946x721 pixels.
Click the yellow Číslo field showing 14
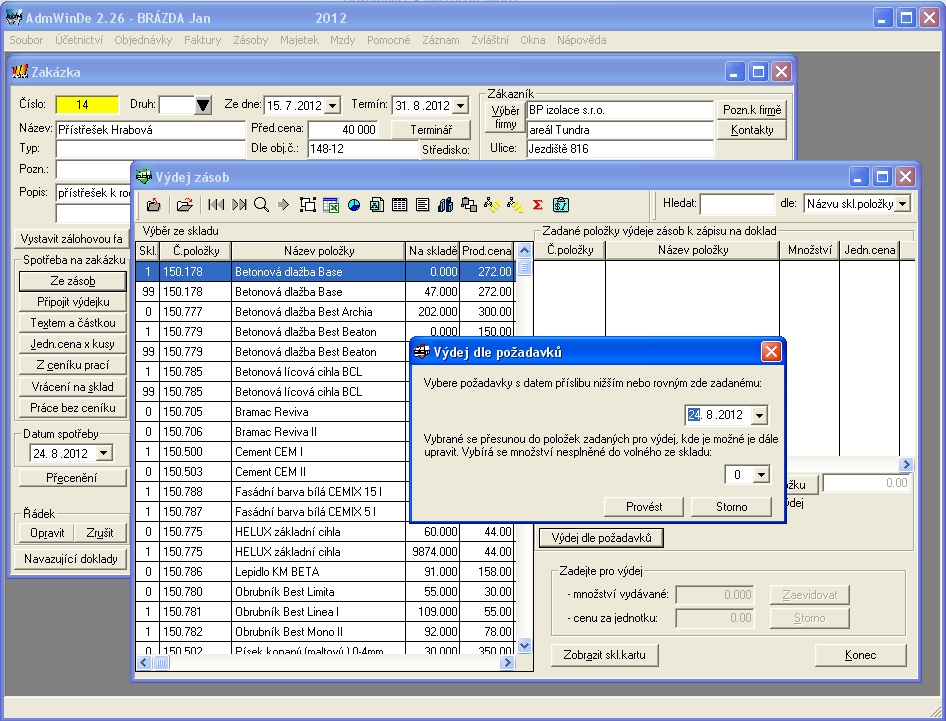coord(87,104)
